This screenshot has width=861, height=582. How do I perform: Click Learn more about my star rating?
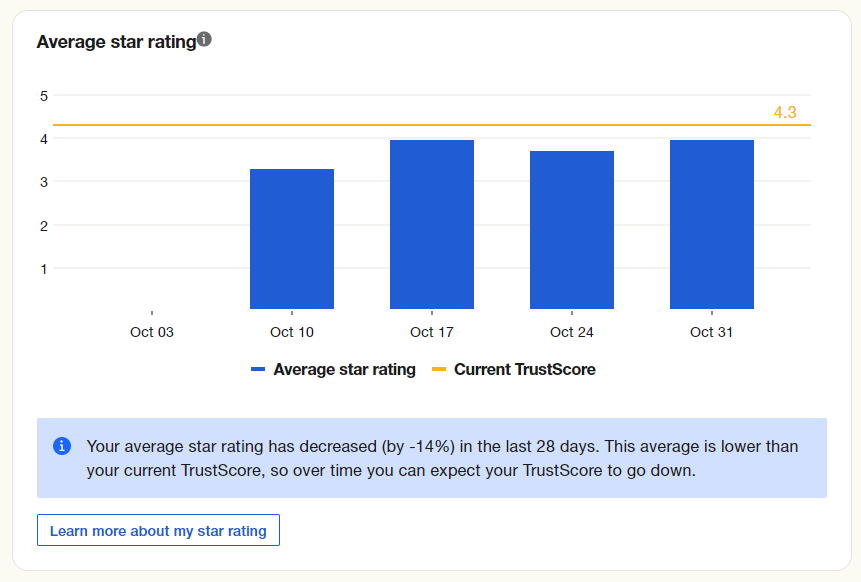(158, 530)
